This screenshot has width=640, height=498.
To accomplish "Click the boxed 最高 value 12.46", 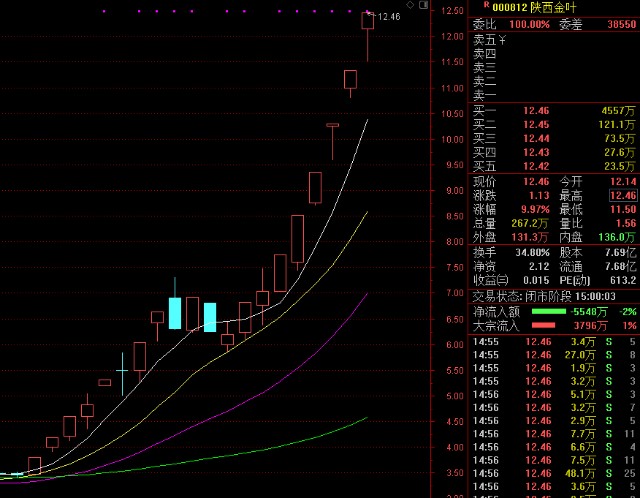I will coord(620,196).
